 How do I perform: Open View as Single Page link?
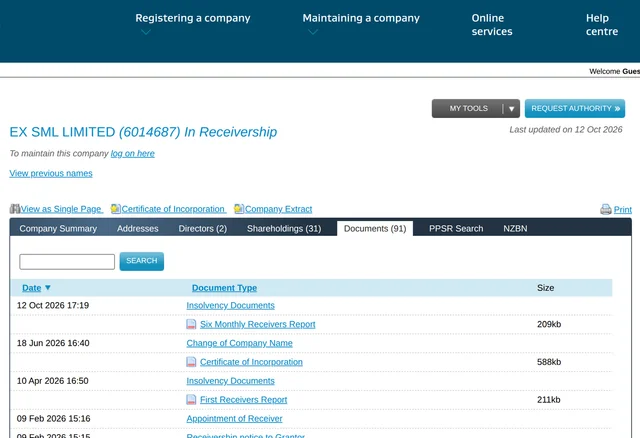(61, 209)
